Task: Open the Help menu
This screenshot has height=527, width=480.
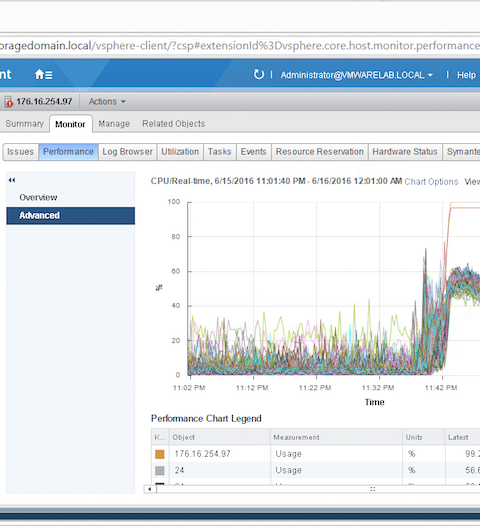Action: [x=466, y=75]
